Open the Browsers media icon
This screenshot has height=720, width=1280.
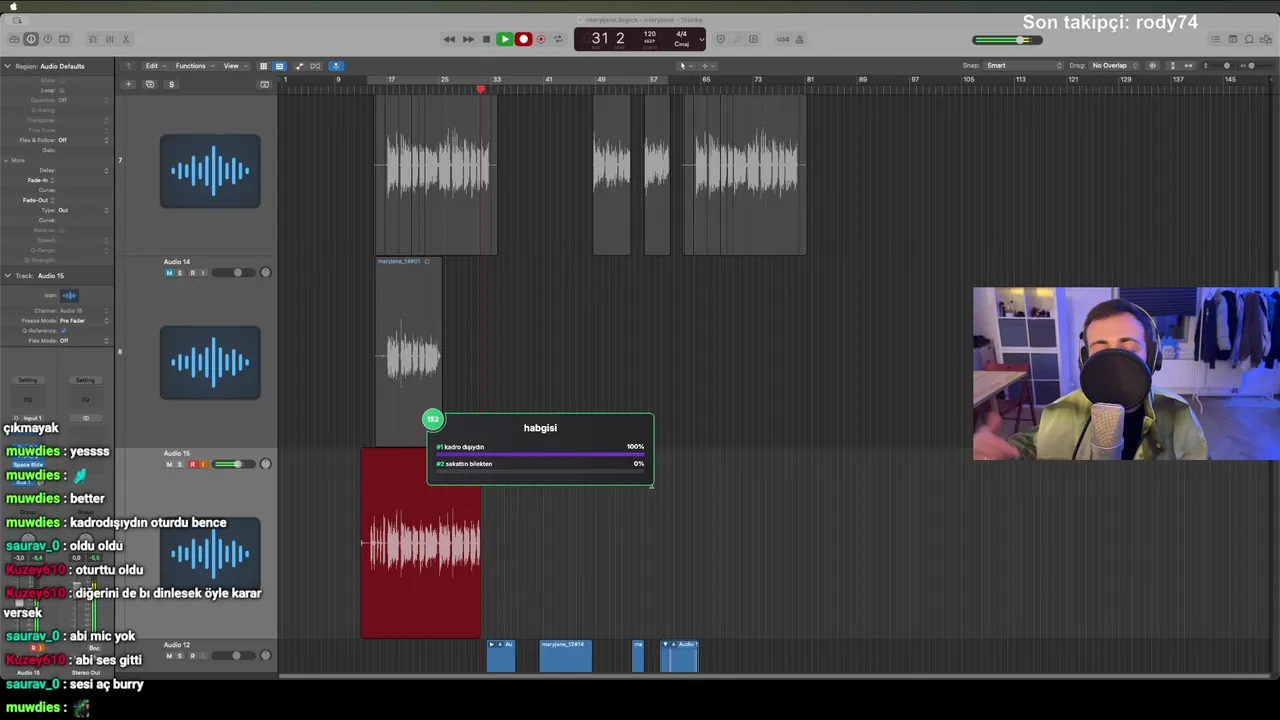pos(1266,39)
